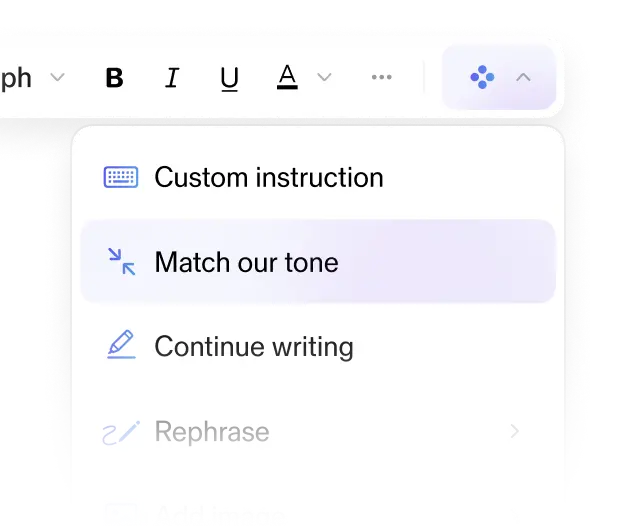Click the AI assistant sparkle icon

[482, 78]
